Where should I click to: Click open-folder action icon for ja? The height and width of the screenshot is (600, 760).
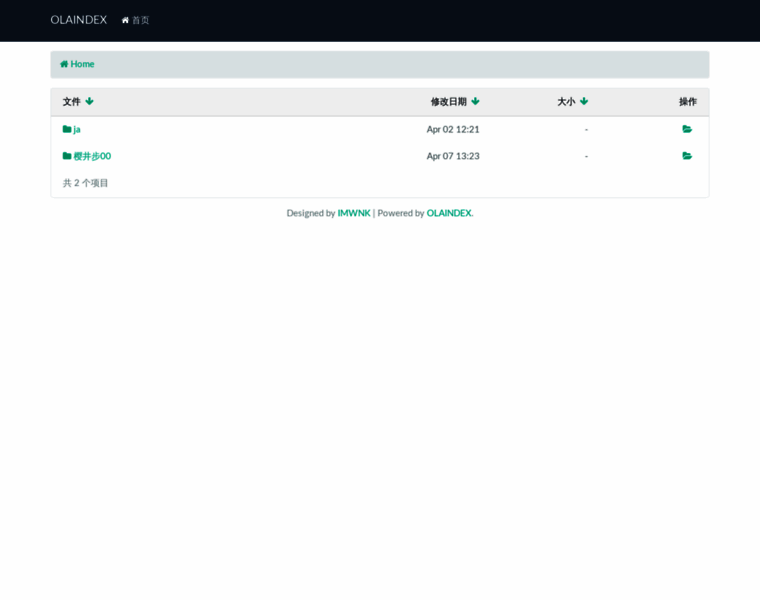pos(687,129)
